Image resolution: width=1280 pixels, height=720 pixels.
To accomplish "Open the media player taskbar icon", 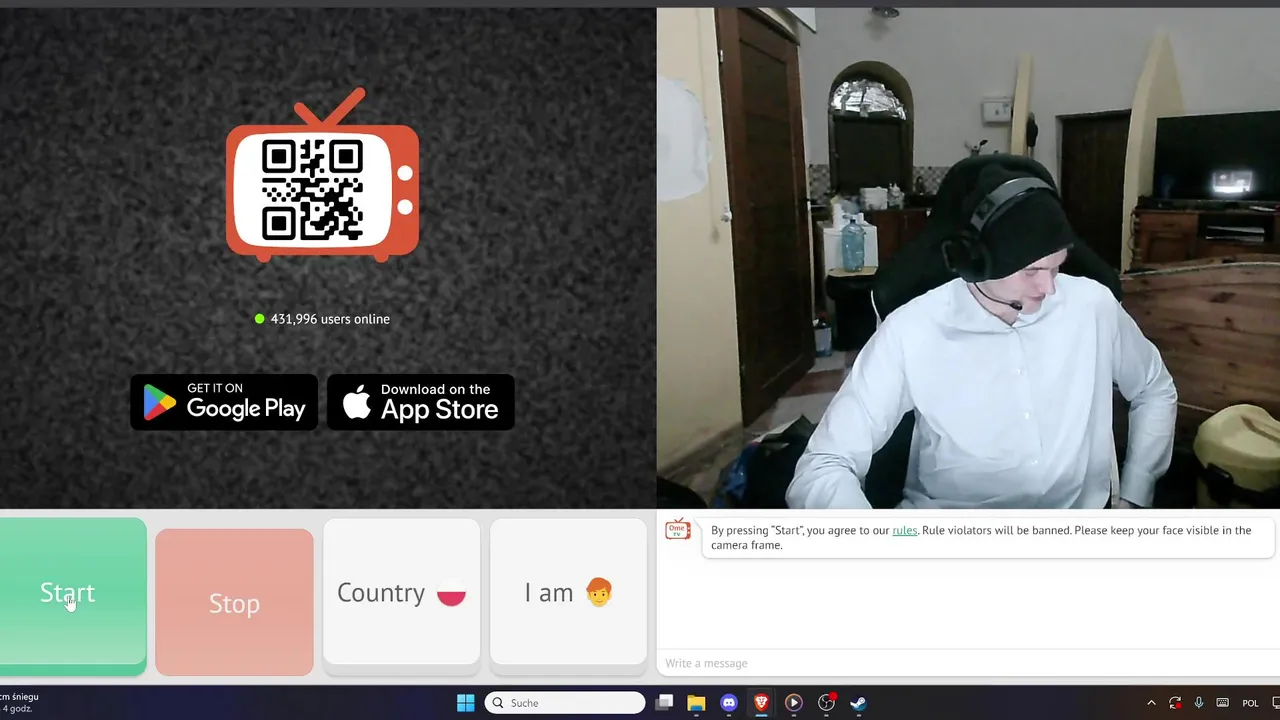I will [794, 703].
